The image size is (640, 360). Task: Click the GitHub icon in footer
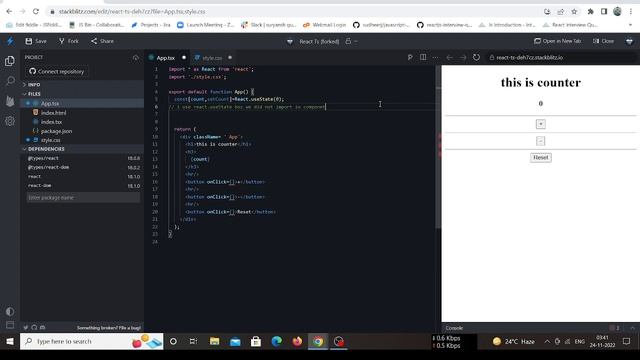pyautogui.click(x=34, y=327)
